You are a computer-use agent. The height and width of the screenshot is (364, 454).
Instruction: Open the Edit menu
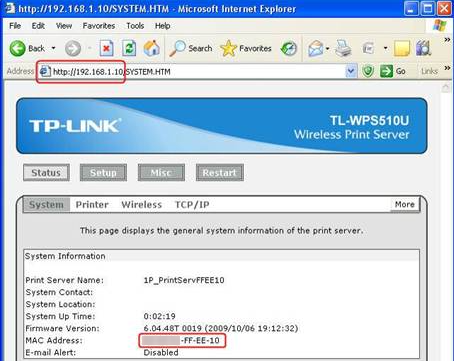point(38,26)
